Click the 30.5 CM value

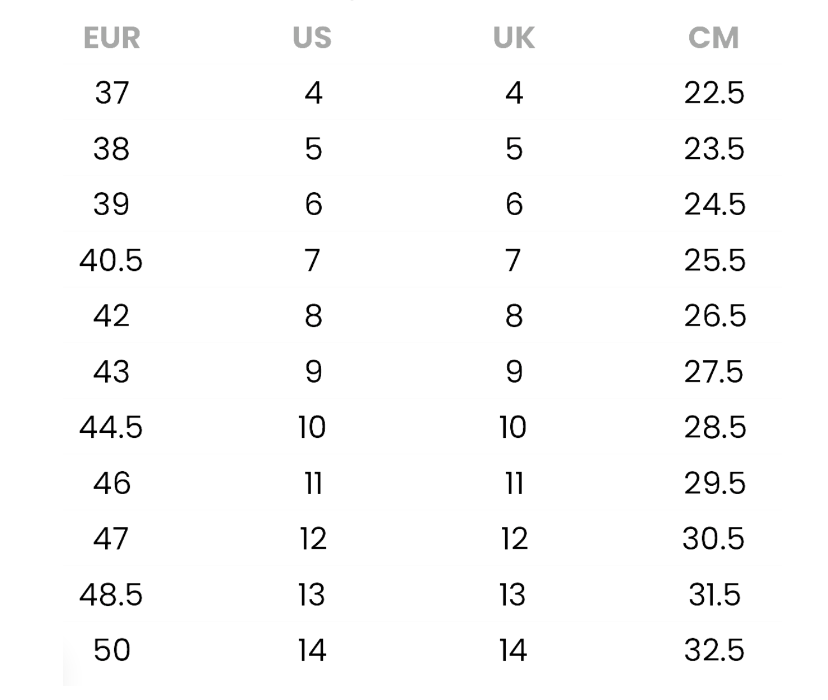(x=713, y=538)
